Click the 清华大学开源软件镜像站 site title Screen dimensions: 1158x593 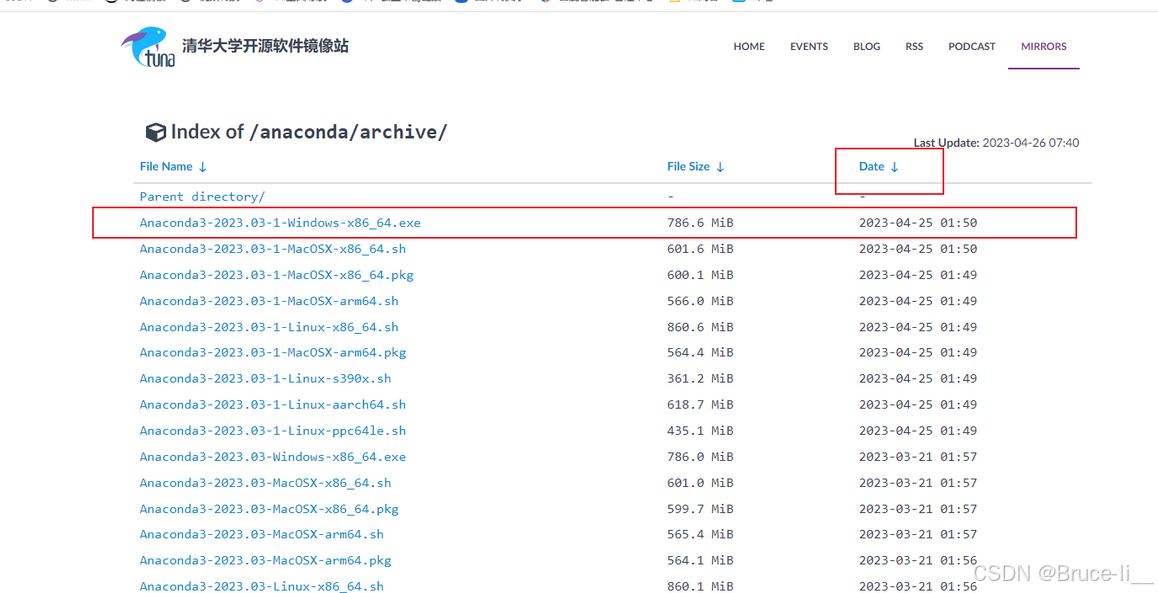[x=266, y=46]
